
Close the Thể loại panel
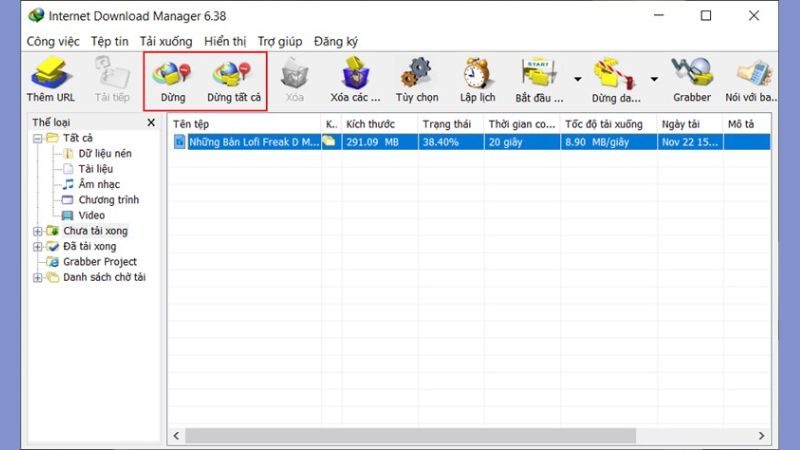coord(151,122)
